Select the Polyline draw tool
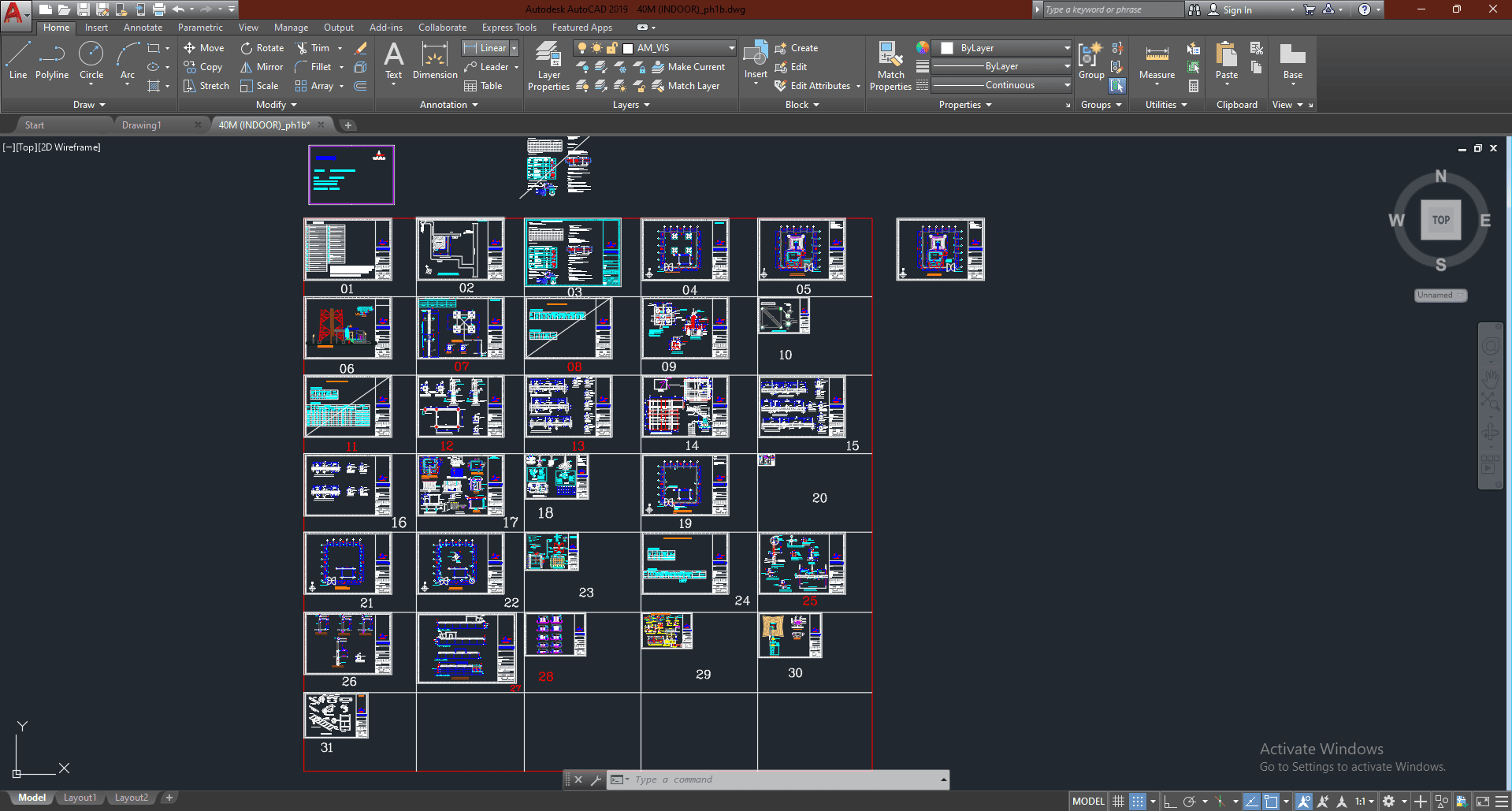The height and width of the screenshot is (811, 1512). point(52,61)
